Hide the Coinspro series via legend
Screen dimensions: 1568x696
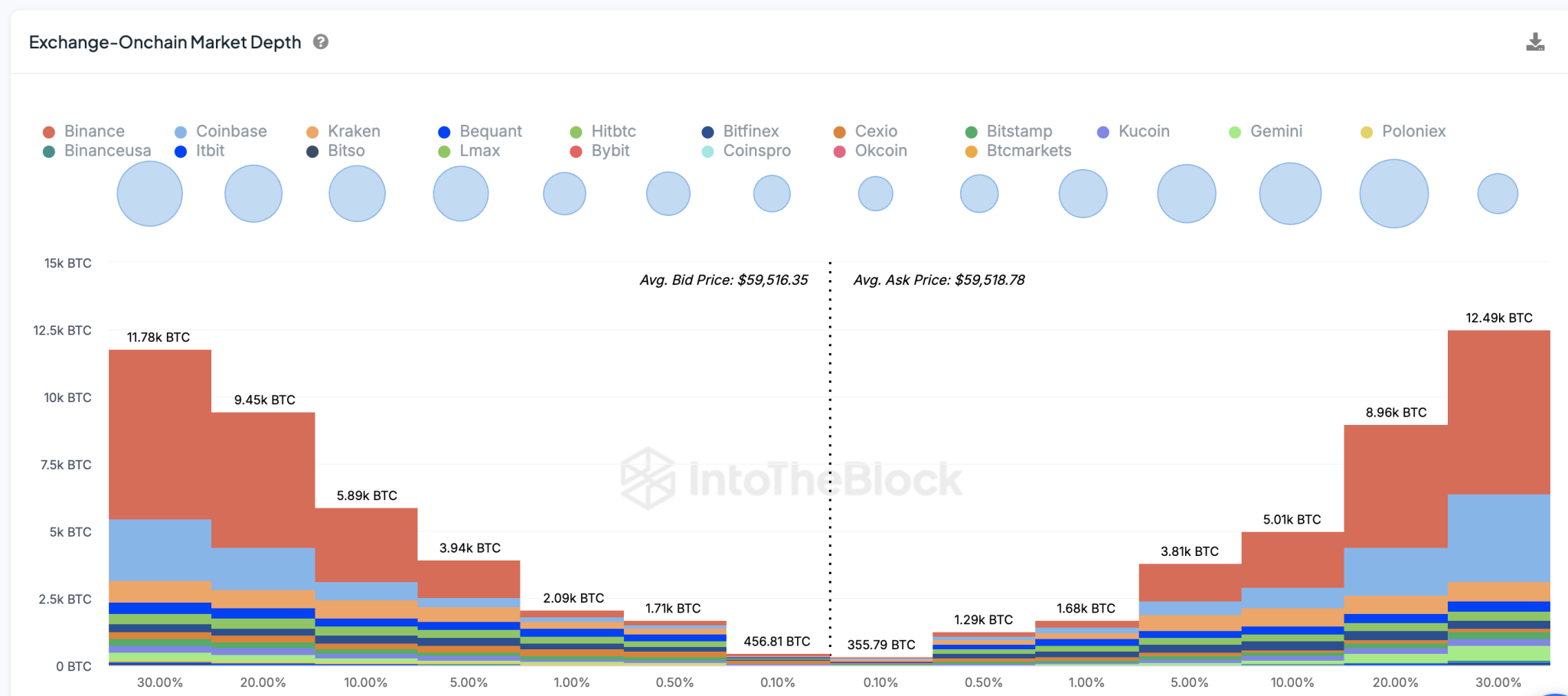pyautogui.click(x=746, y=151)
